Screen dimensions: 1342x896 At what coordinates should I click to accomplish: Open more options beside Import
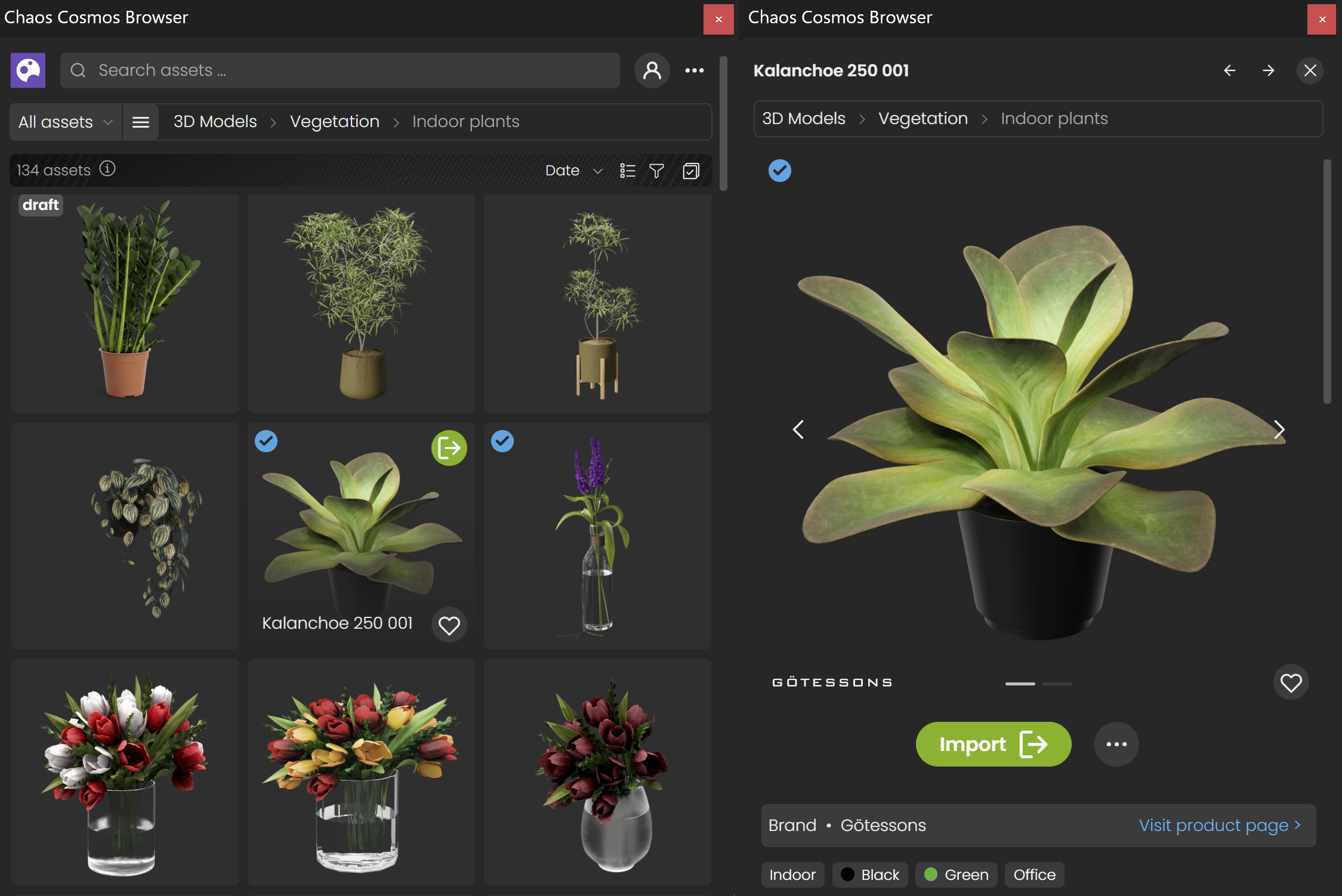tap(1116, 744)
